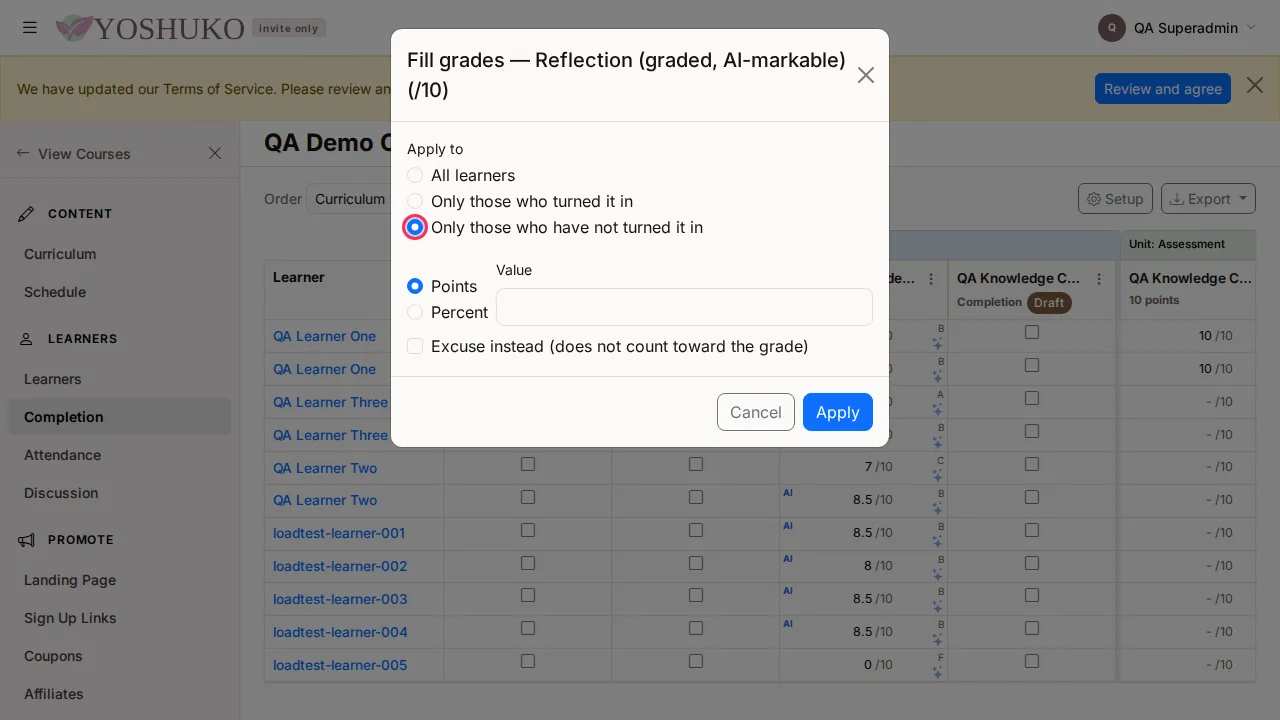Select Completion in the sidebar
This screenshot has width=1280, height=720.
point(119,417)
